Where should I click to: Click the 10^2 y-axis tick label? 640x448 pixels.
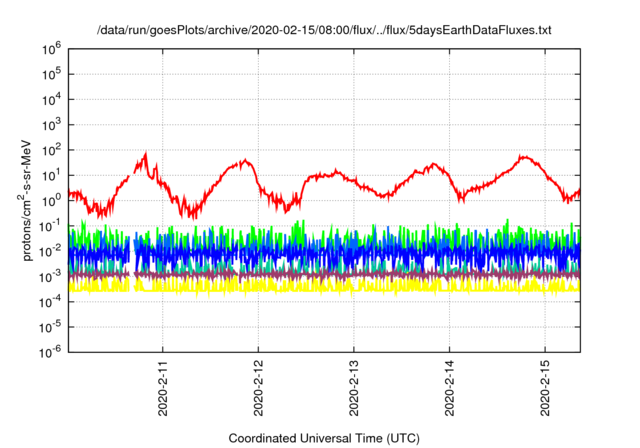[51, 150]
